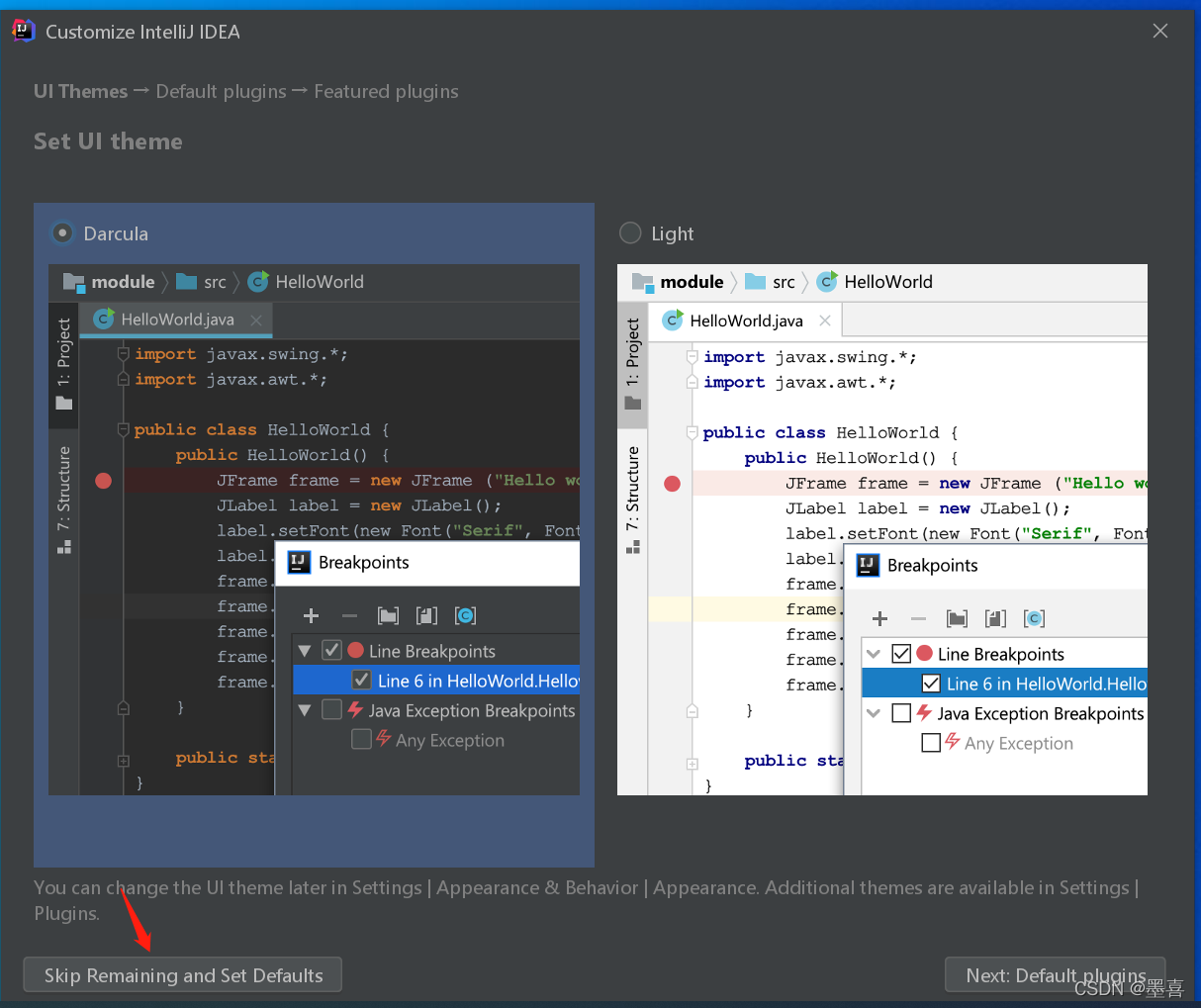
Task: Toggle Any Exception checkbox in Darcula preview
Action: pos(361,739)
